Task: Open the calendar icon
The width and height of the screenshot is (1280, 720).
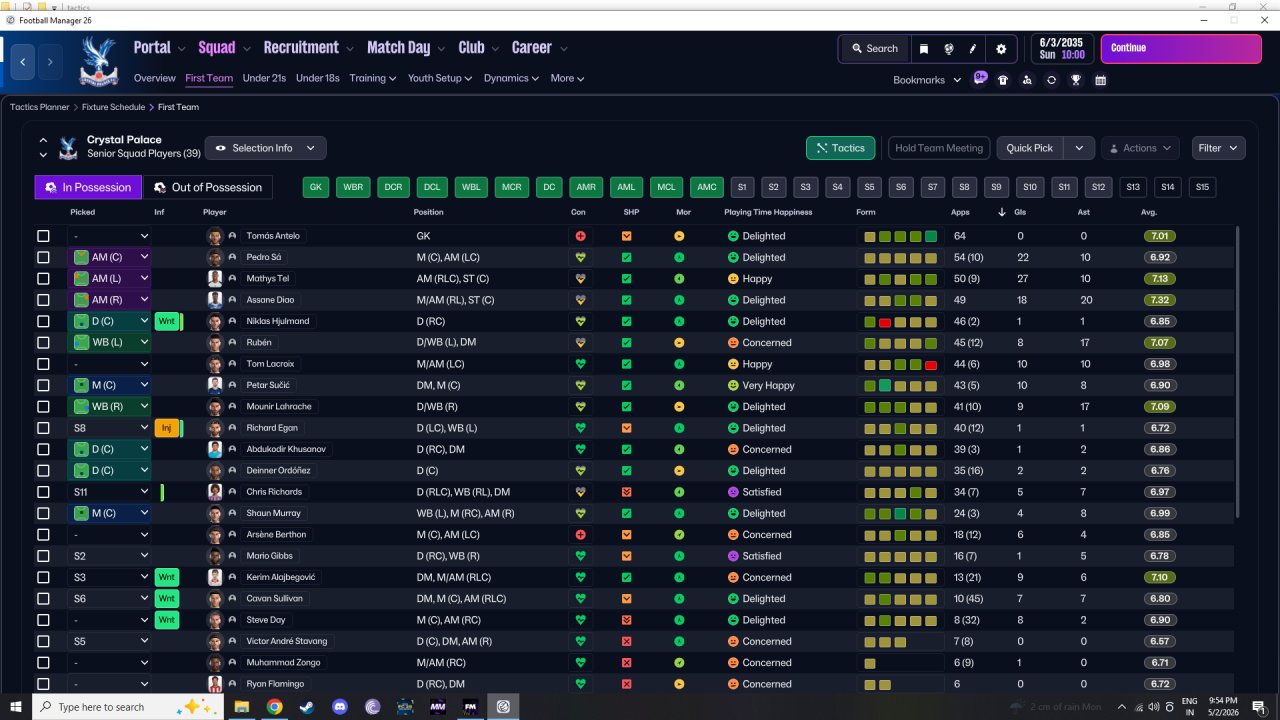Action: [x=1100, y=80]
